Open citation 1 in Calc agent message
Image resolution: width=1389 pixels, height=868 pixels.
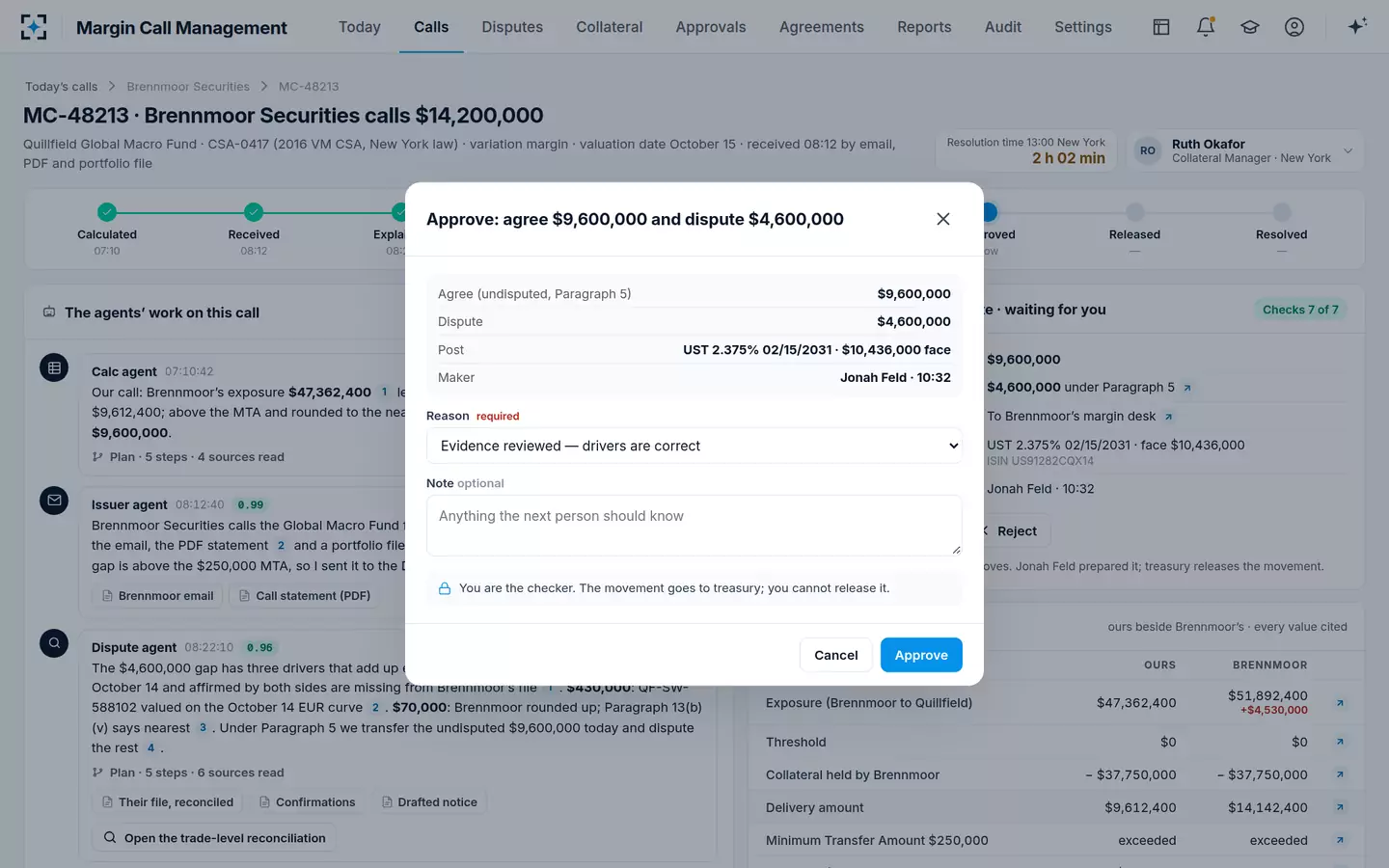point(384,392)
